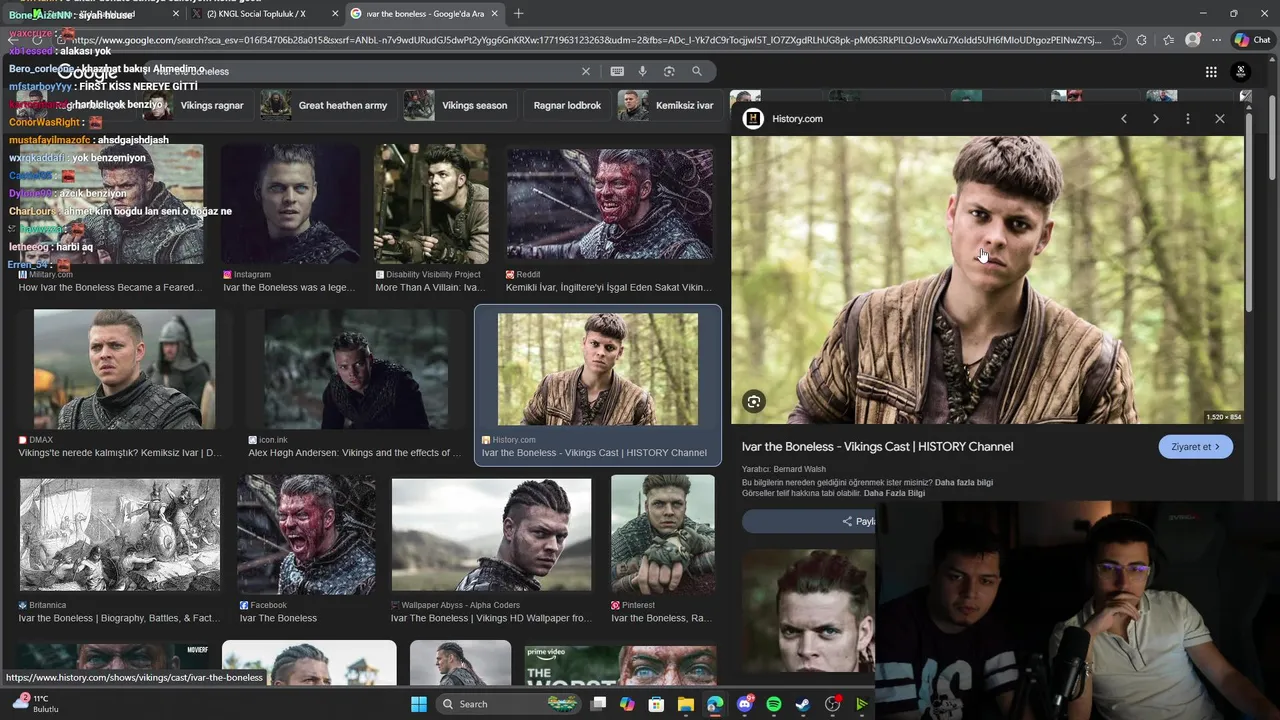Close the ivar the boneless Google tab
1280x720 pixels.
(493, 14)
